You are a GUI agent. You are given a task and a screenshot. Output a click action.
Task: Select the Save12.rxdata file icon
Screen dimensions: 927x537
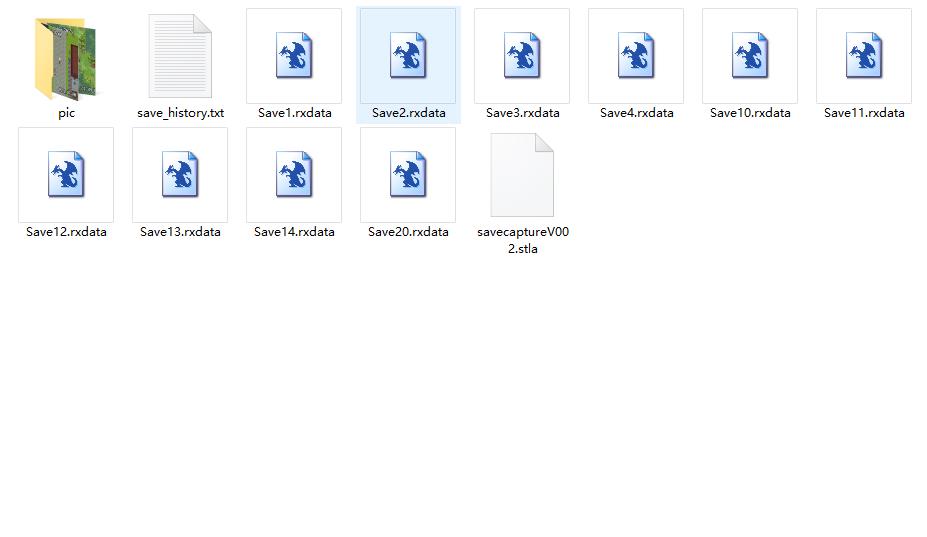[x=66, y=174]
